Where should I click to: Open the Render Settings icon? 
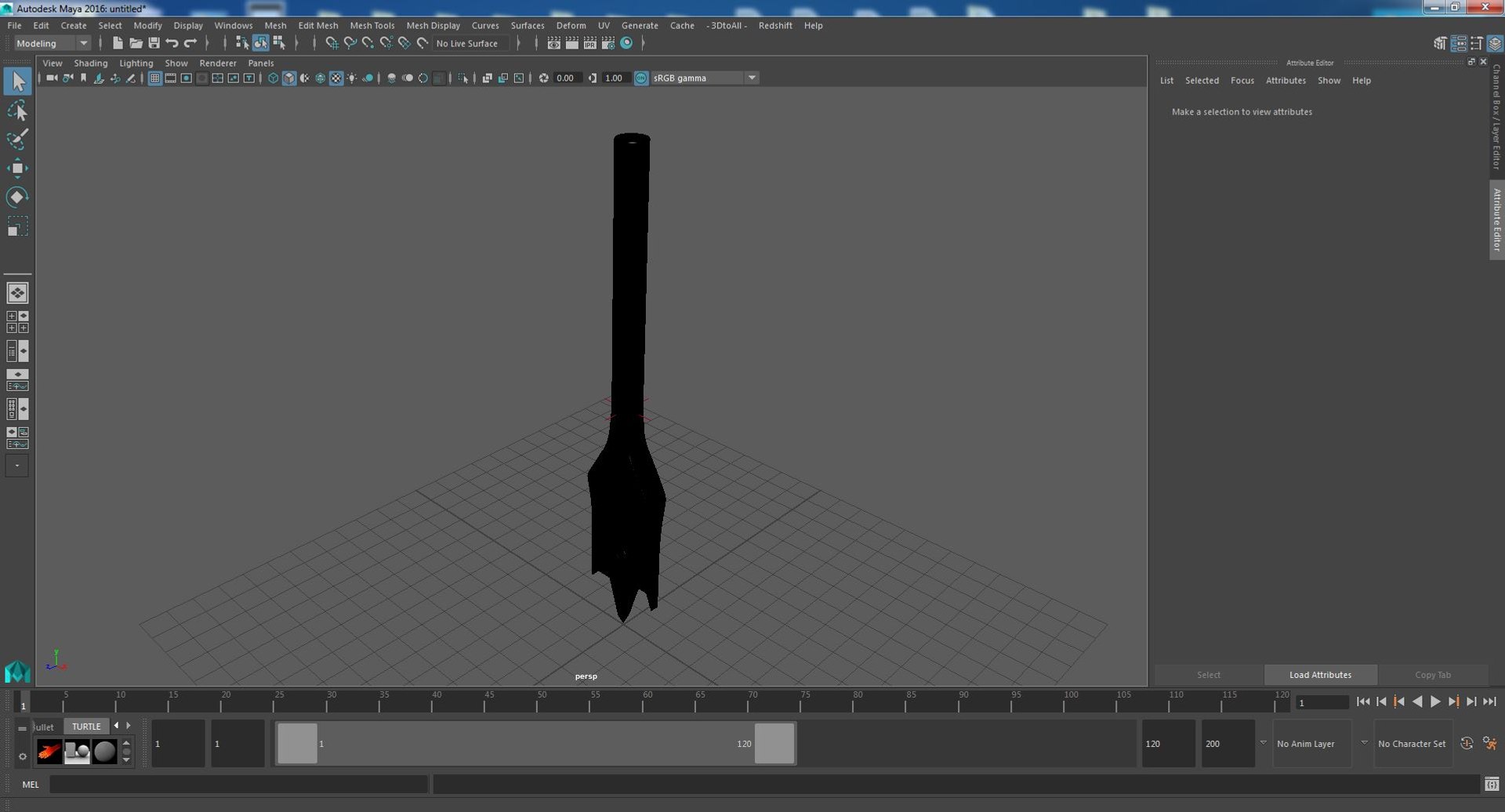point(608,43)
